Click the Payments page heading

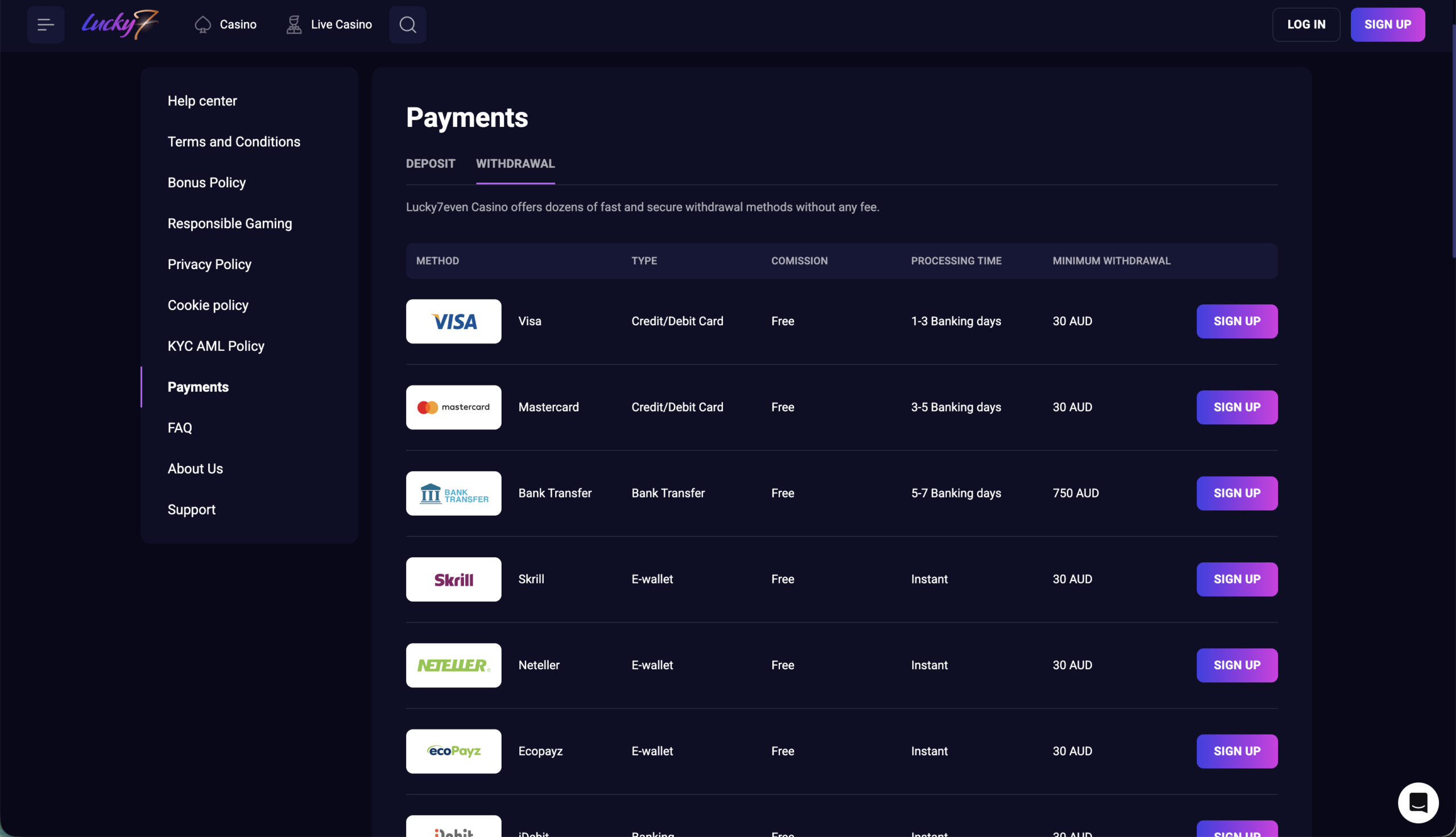tap(467, 118)
